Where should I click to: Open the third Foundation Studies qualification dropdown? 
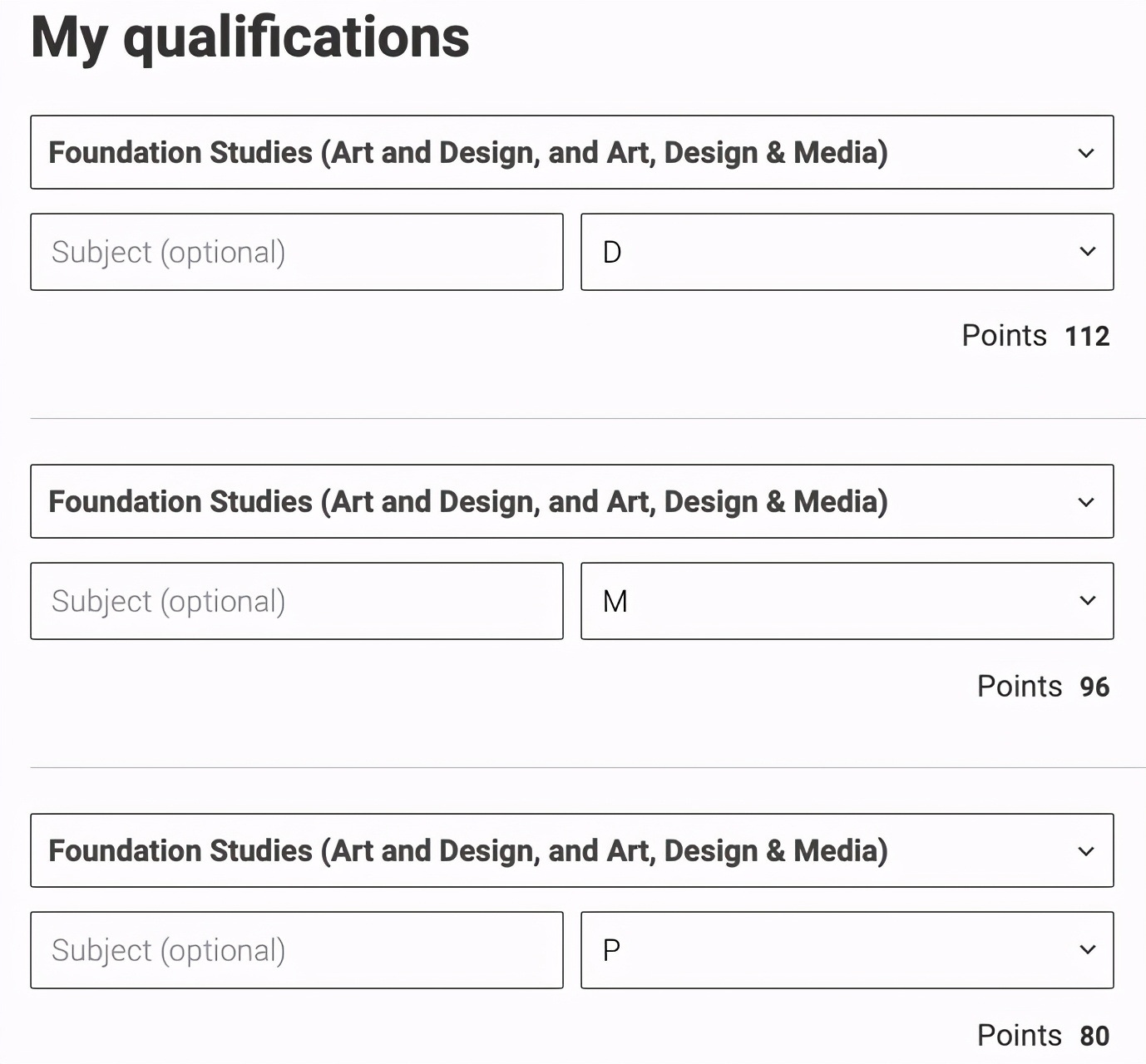pyautogui.click(x=571, y=851)
